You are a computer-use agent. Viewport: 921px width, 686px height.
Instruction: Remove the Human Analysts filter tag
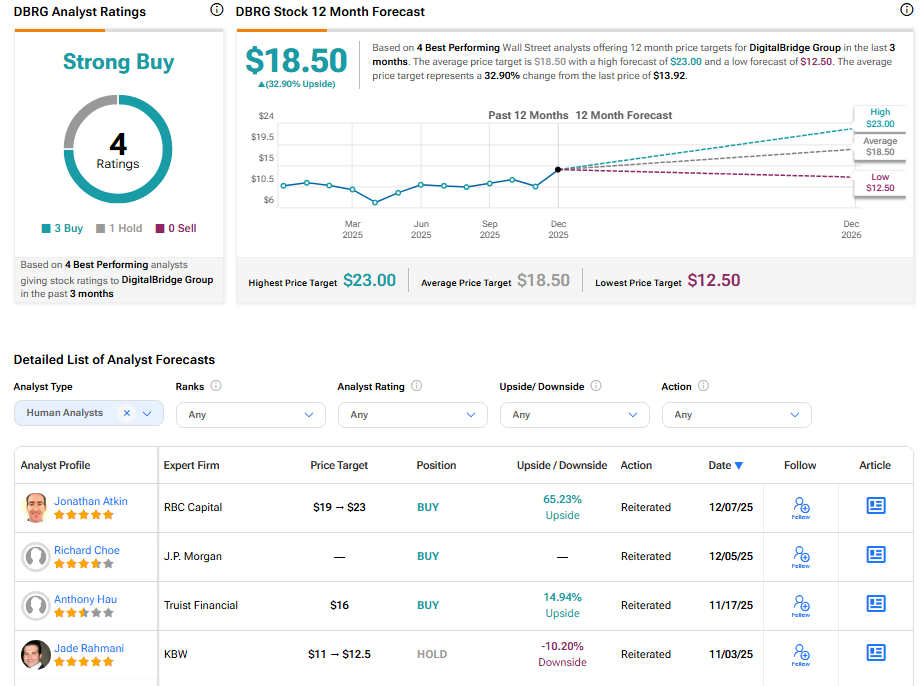click(x=127, y=413)
